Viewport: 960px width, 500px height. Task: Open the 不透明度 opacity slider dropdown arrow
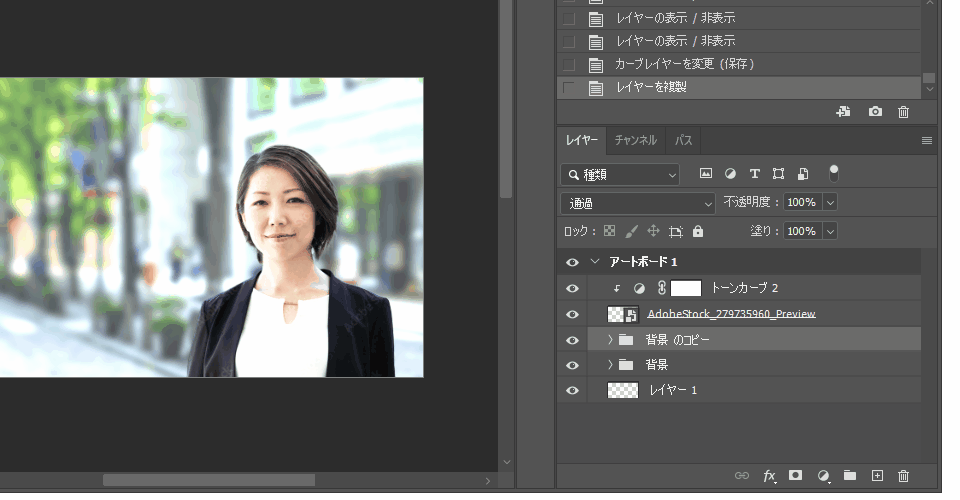tap(830, 202)
